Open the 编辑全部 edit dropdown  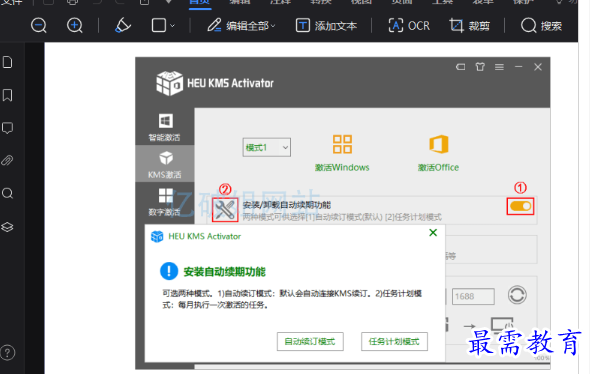point(241,26)
